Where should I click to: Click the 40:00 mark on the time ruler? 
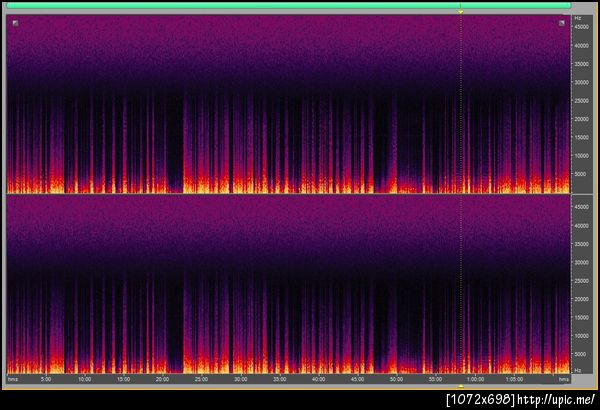click(318, 379)
